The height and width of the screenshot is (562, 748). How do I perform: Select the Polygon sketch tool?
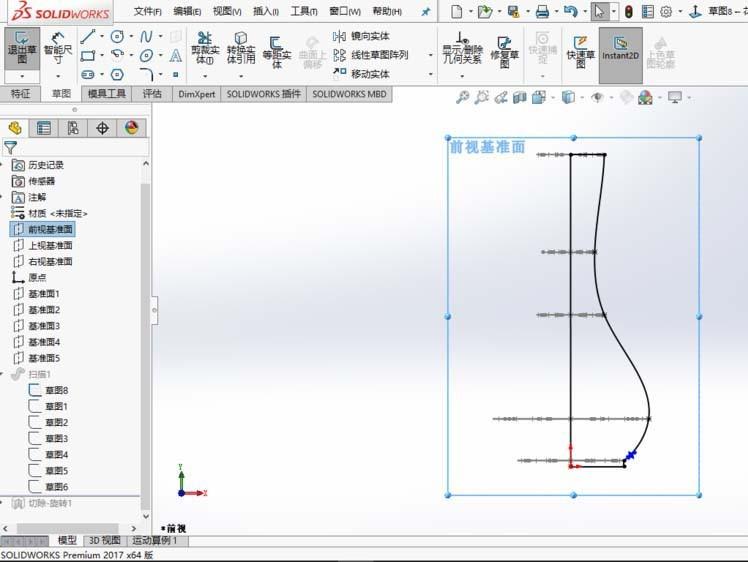117,74
